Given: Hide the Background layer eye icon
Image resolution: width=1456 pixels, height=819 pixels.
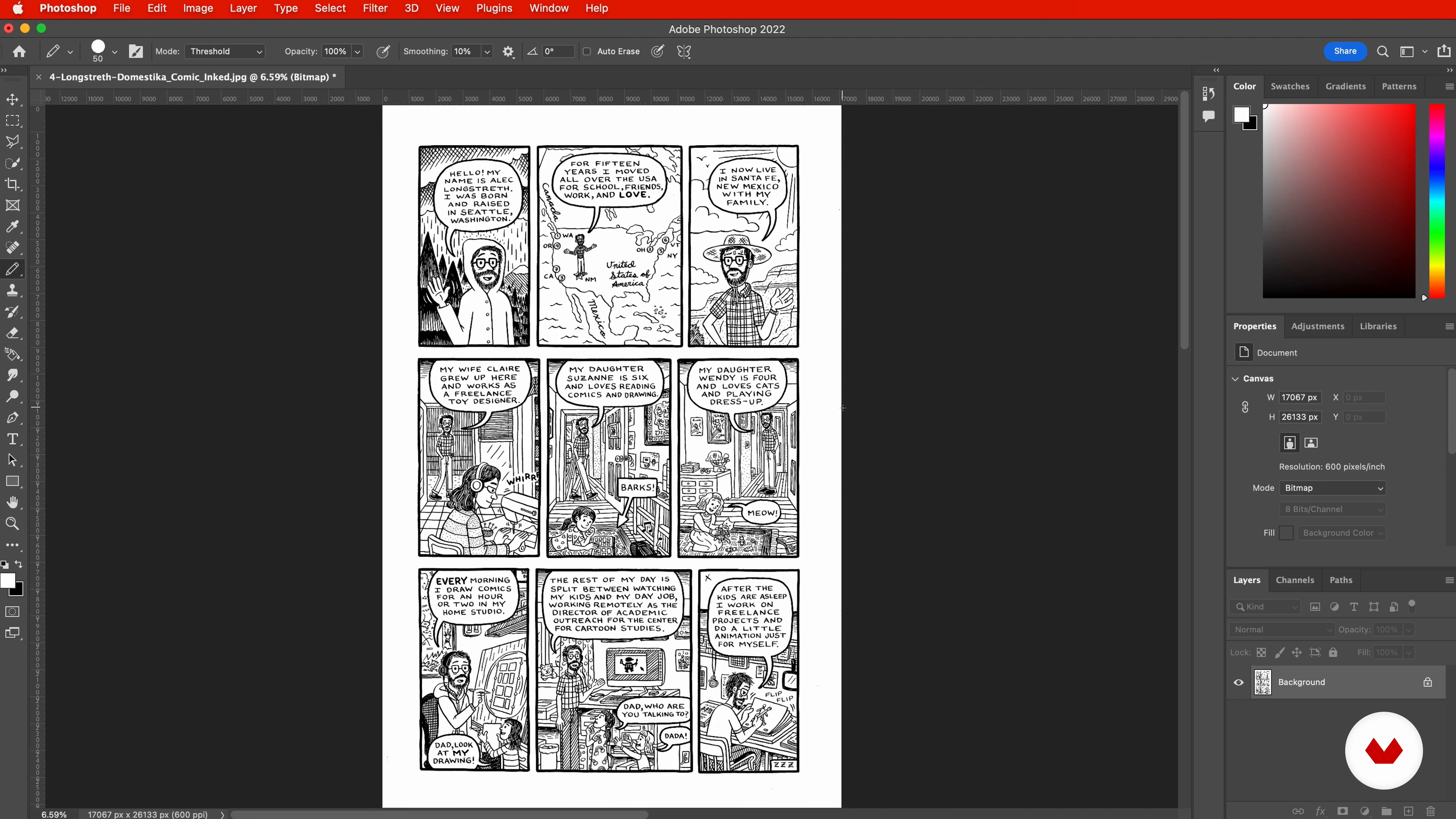Looking at the screenshot, I should [x=1238, y=682].
